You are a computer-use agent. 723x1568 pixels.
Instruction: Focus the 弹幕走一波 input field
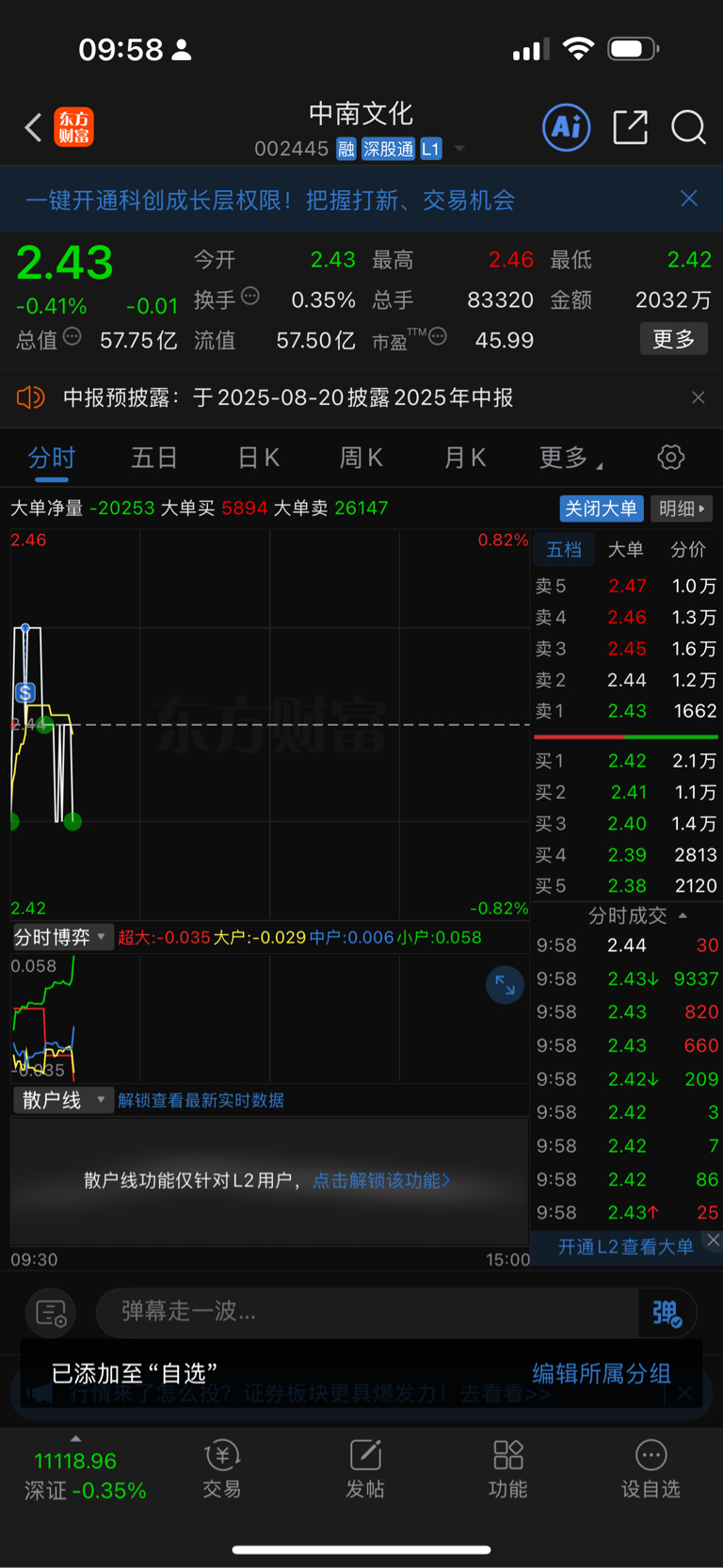coord(367,1312)
